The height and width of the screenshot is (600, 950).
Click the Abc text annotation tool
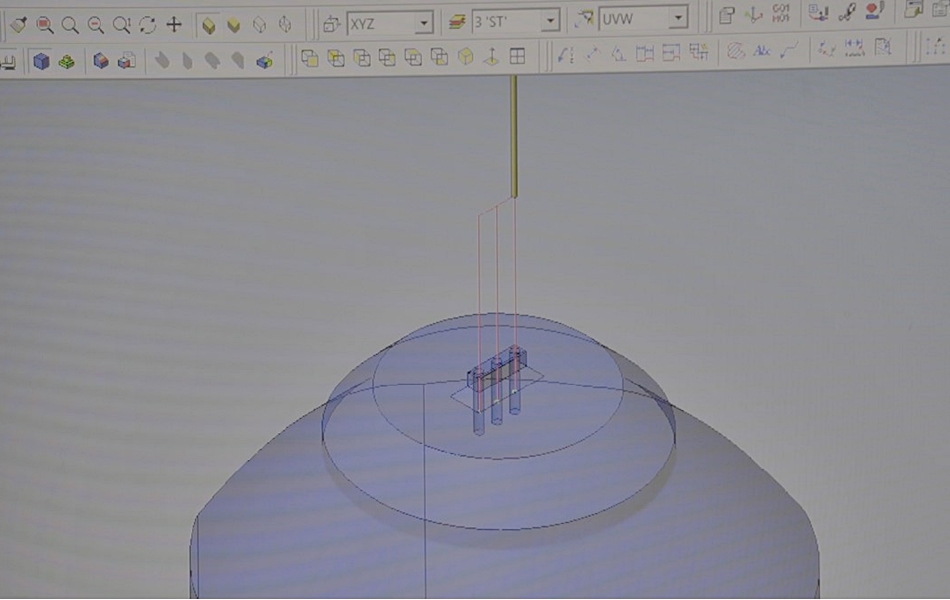[x=762, y=51]
